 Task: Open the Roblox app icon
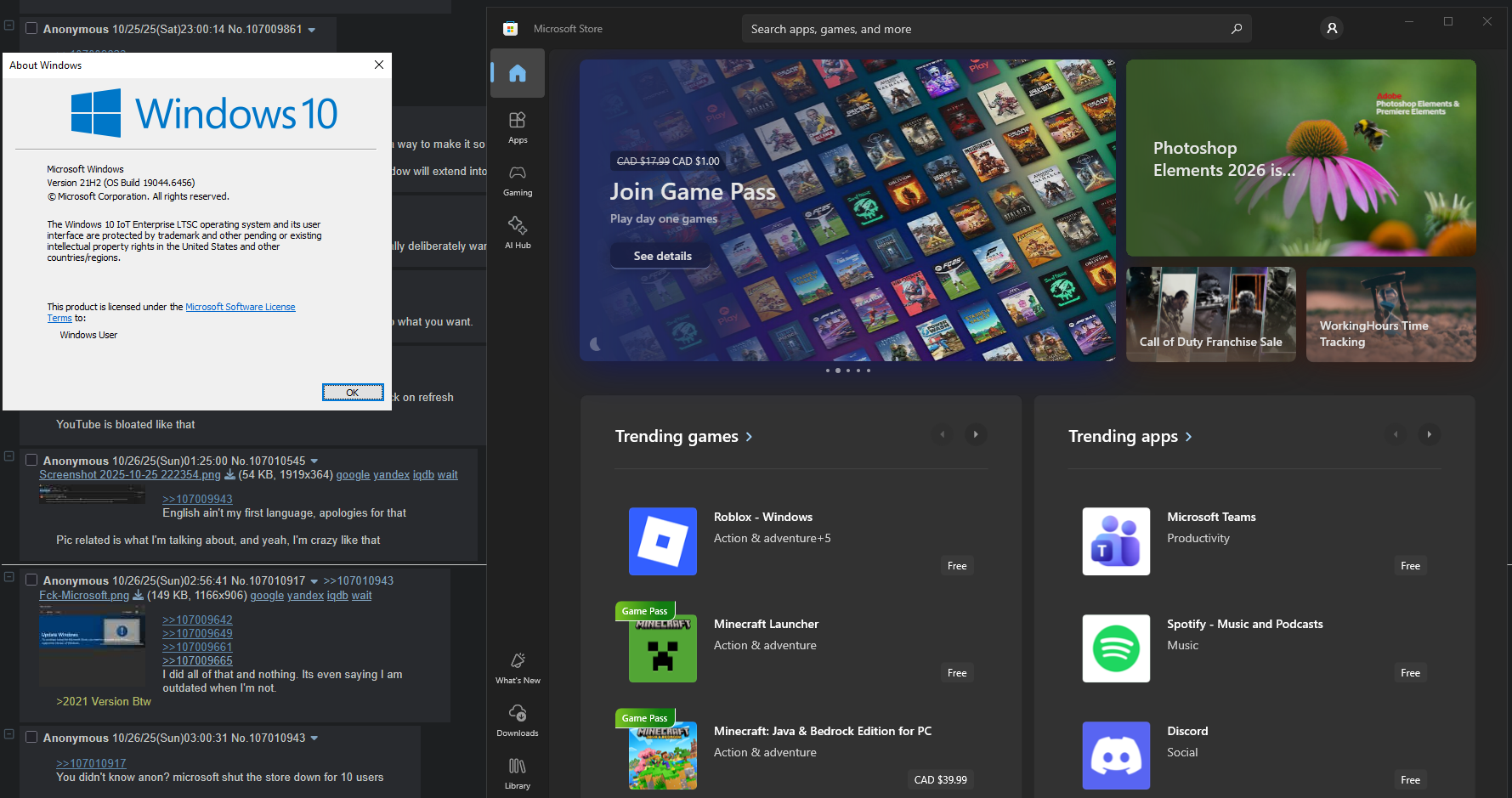663,541
